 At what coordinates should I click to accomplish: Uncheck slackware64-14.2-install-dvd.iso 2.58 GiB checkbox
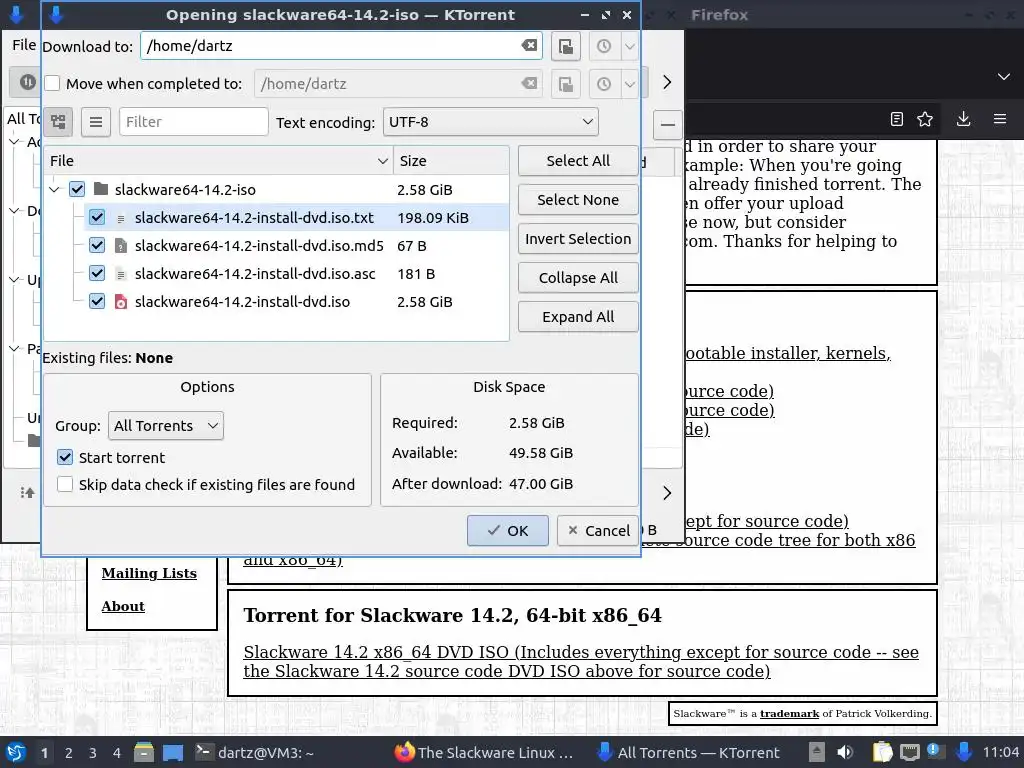[97, 302]
